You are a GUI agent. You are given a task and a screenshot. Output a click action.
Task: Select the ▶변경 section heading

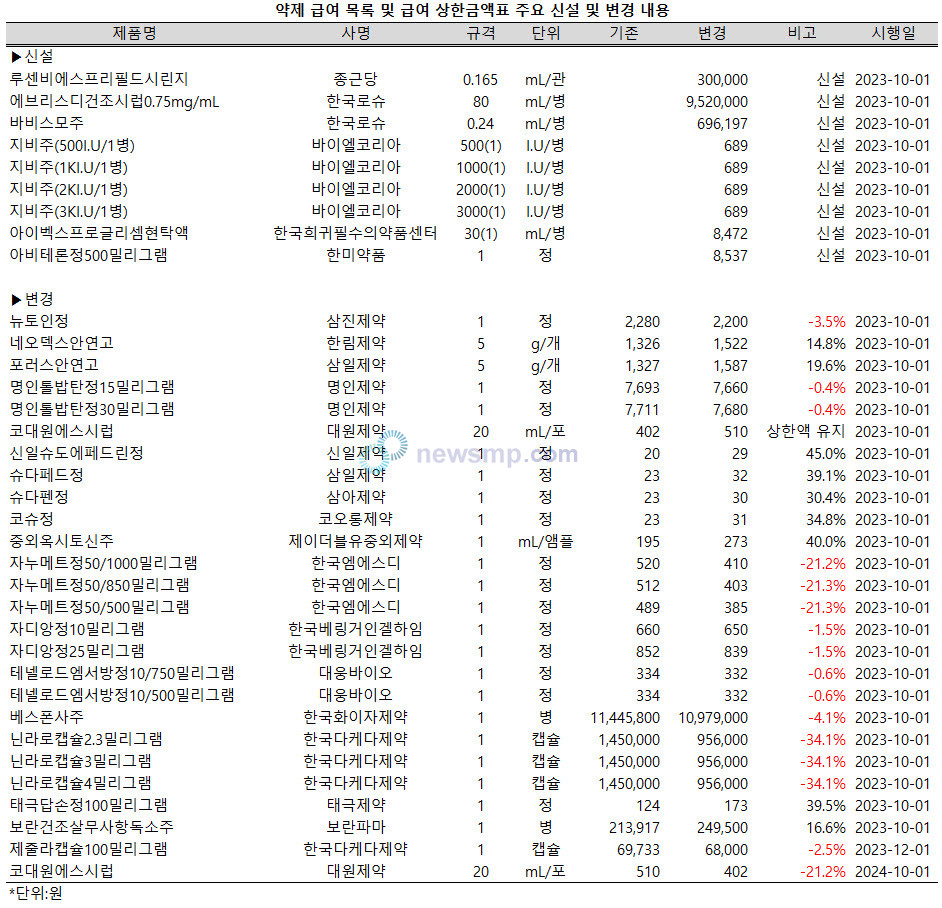point(32,299)
